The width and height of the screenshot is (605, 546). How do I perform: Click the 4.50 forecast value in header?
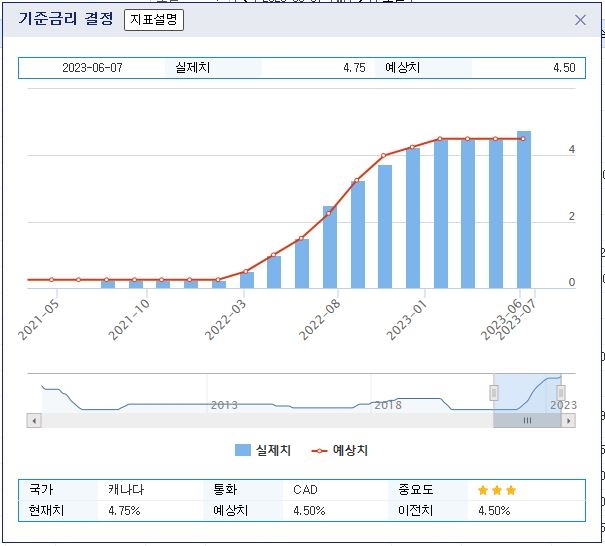point(564,68)
